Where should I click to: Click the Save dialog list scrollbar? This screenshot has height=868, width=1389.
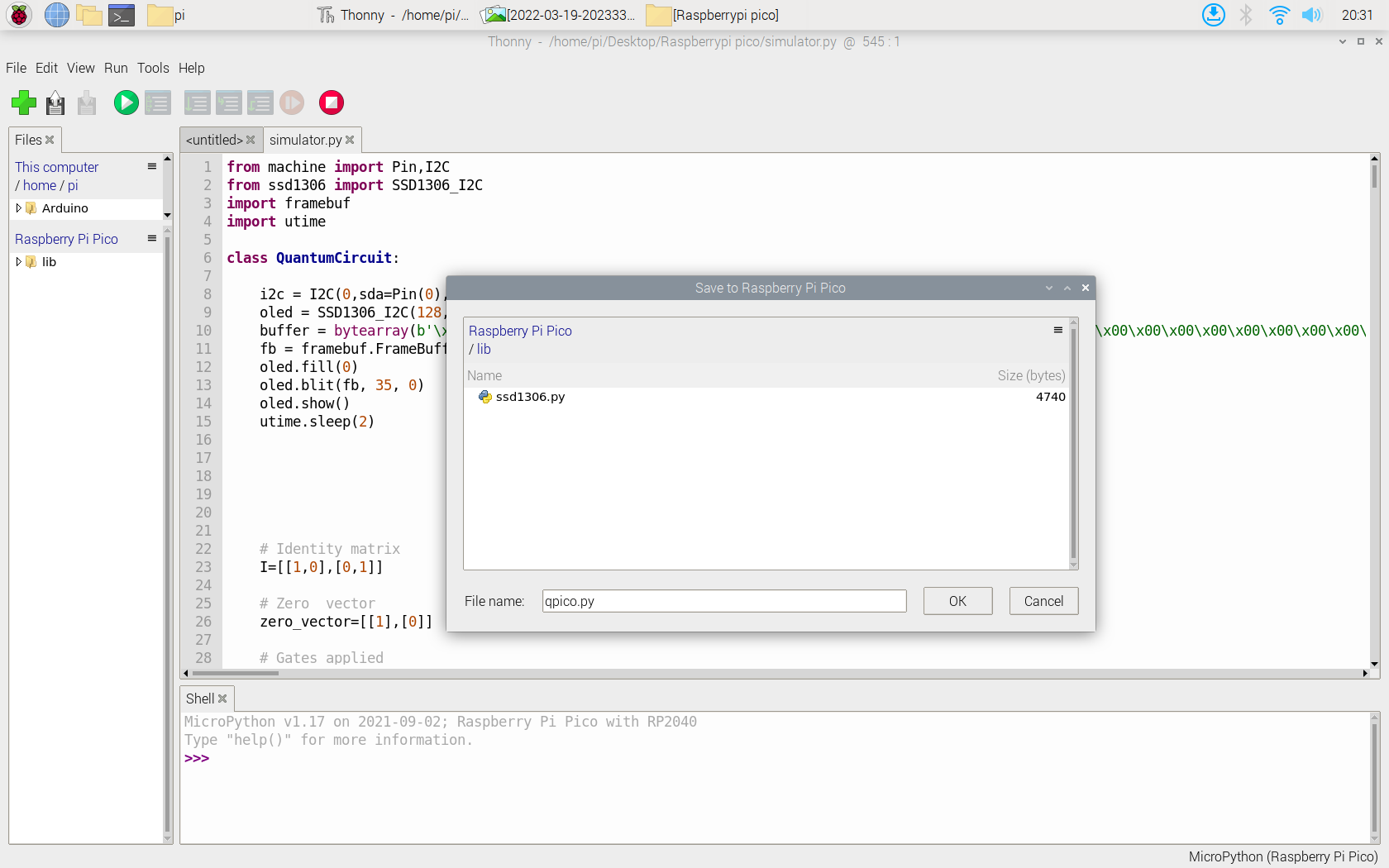[x=1073, y=444]
